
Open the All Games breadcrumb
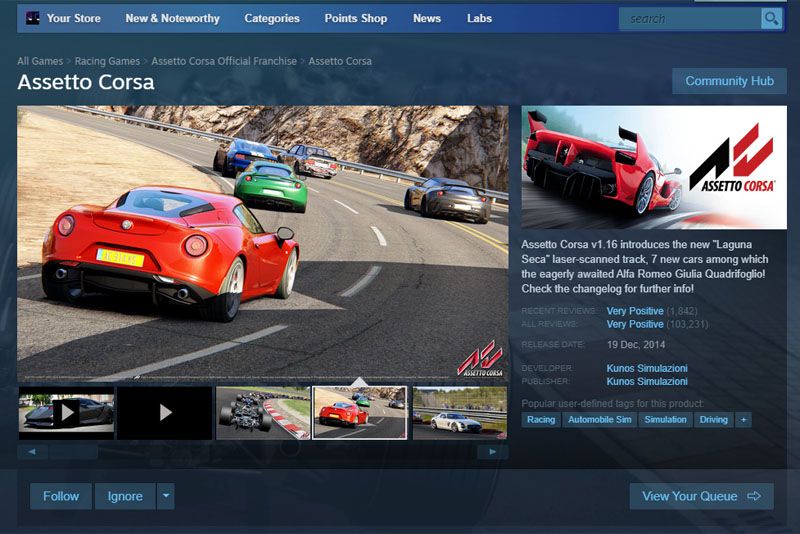[x=40, y=61]
